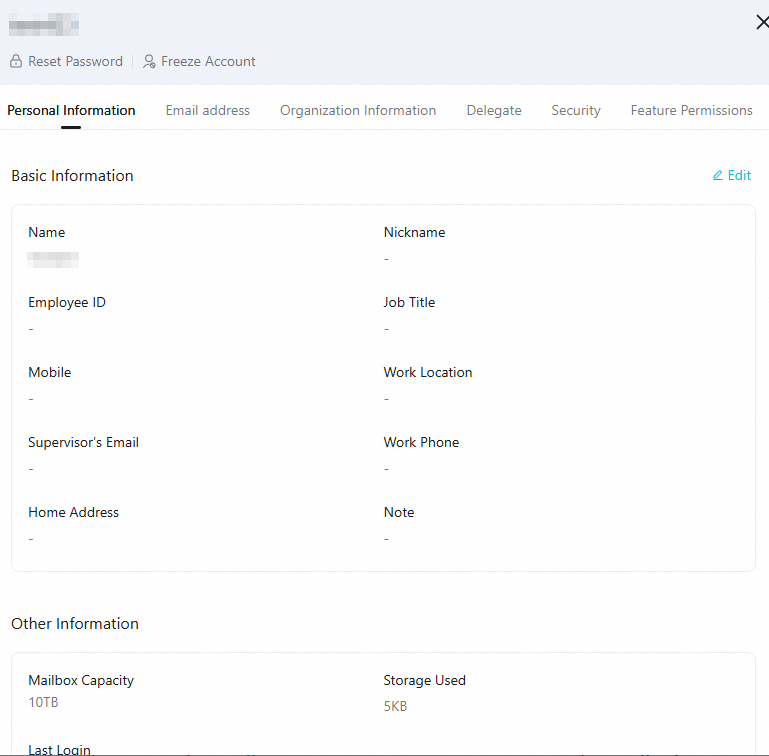
Task: Click the Nickname field label
Action: [x=414, y=232]
